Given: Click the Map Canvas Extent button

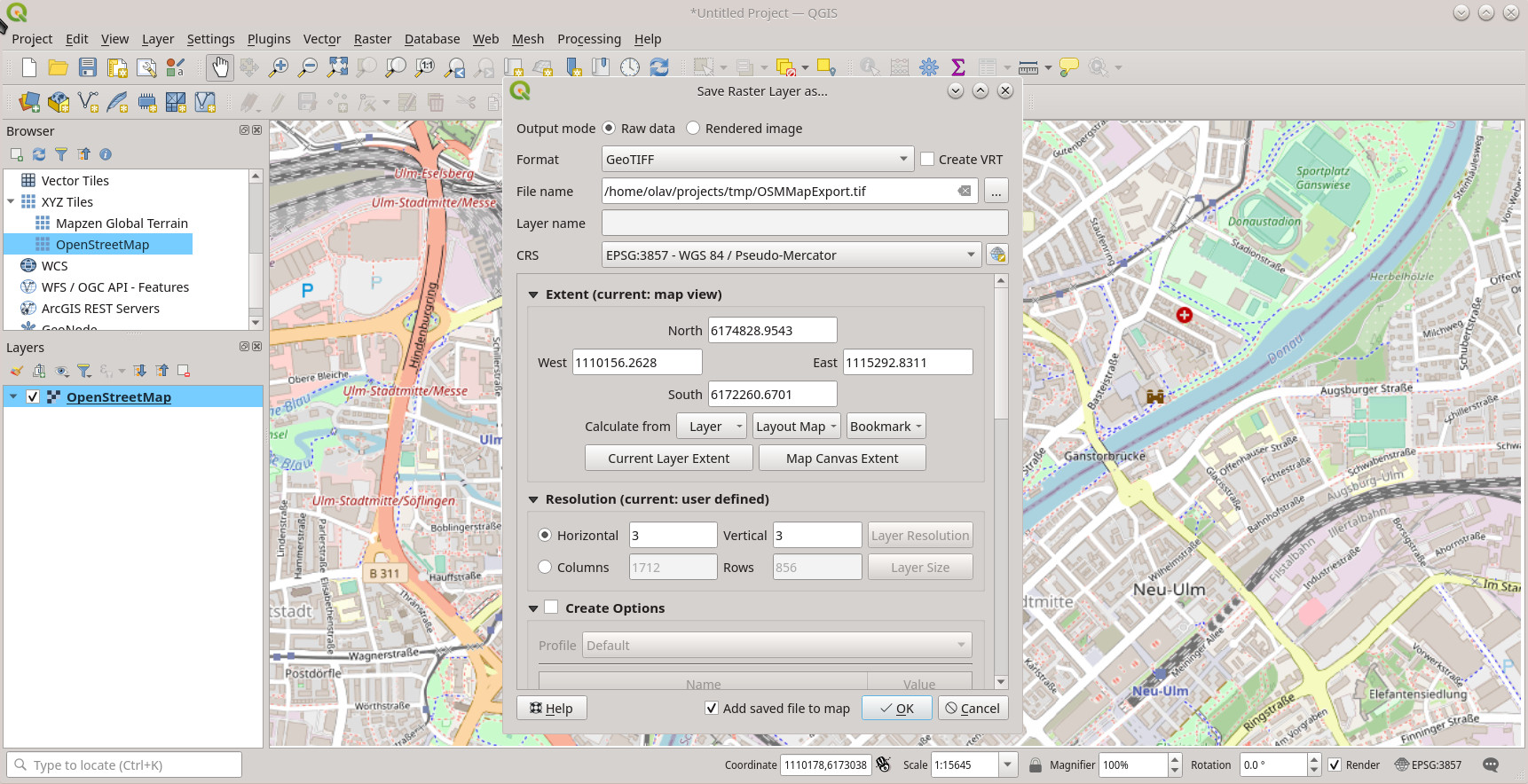Looking at the screenshot, I should point(842,459).
